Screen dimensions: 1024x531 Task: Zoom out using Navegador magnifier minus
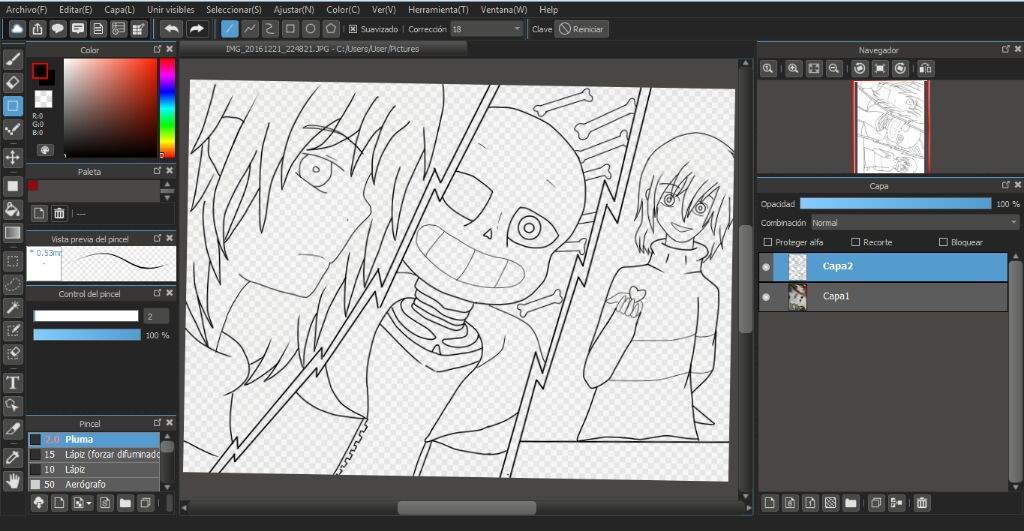pyautogui.click(x=834, y=69)
